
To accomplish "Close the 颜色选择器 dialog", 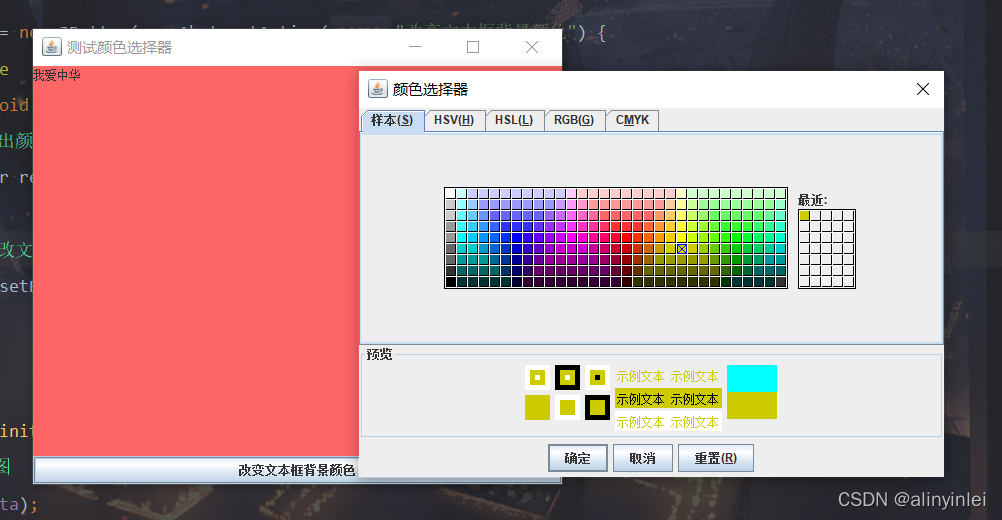I will click(923, 89).
